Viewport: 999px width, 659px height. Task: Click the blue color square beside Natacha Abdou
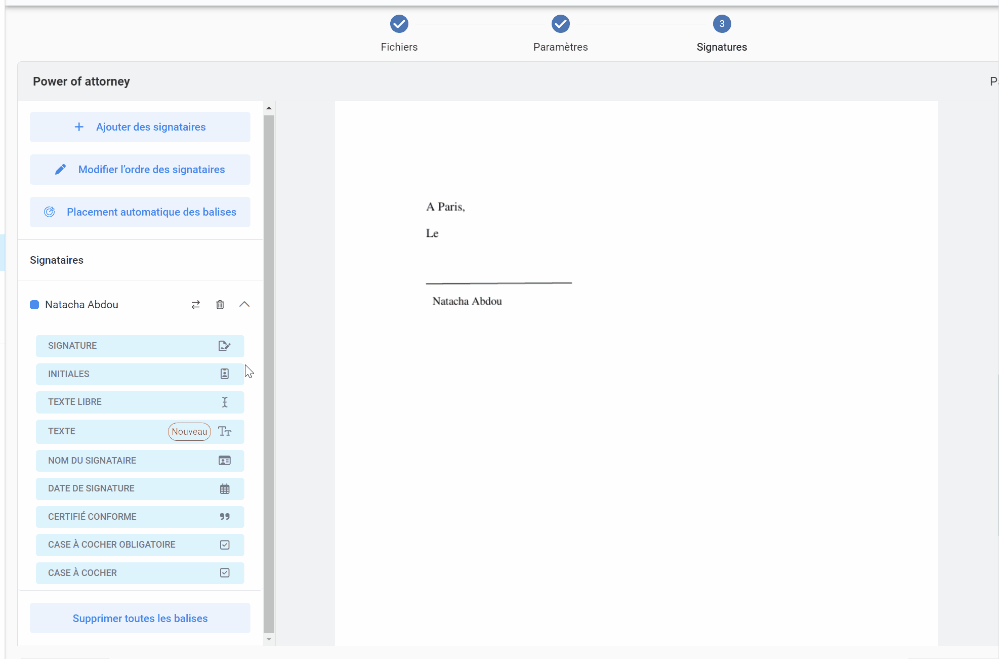coord(35,305)
